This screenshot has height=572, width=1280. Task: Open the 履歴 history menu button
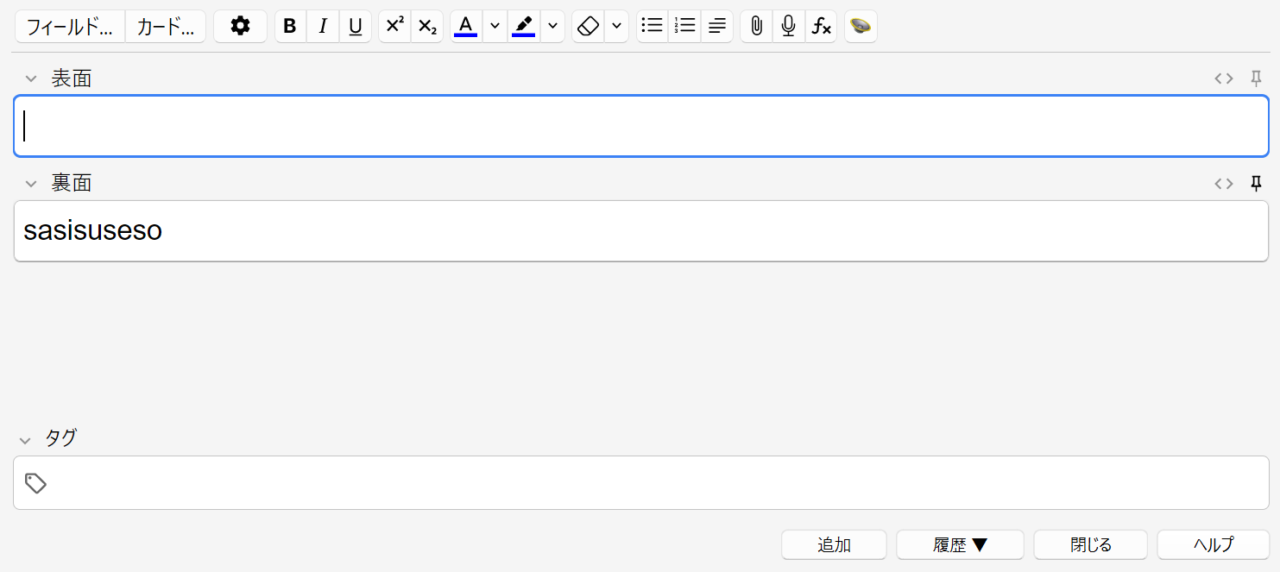[x=960, y=545]
